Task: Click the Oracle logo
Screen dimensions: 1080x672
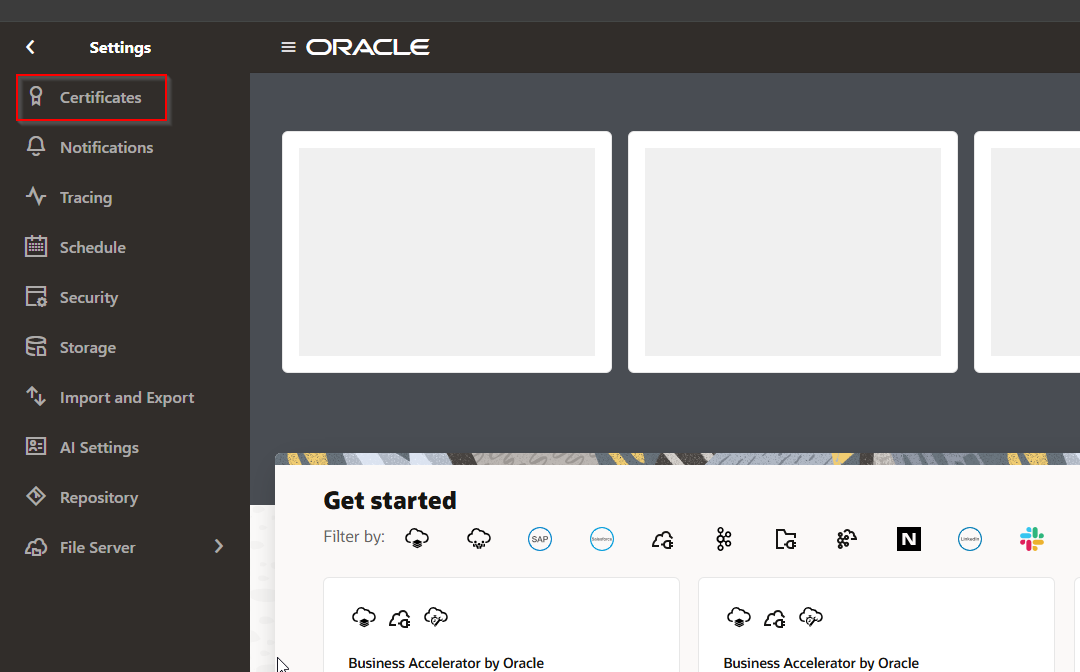Action: (x=368, y=47)
